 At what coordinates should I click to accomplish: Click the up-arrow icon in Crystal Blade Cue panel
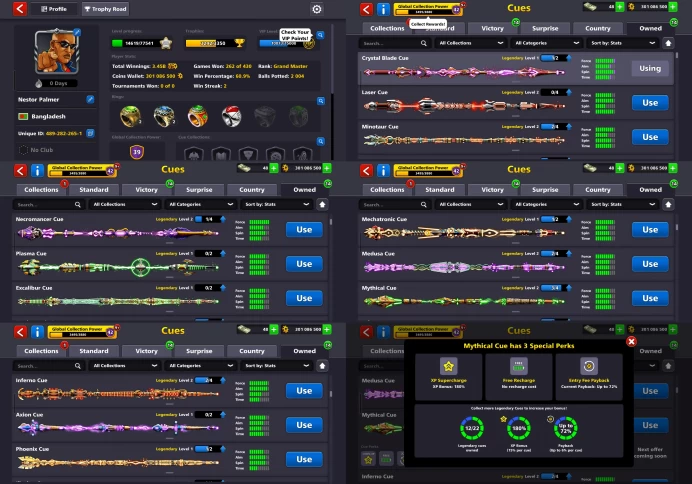pos(668,43)
